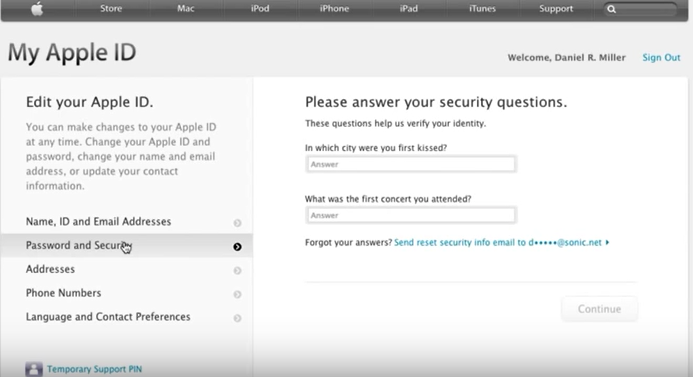The width and height of the screenshot is (693, 377).
Task: Click arrow icon beside Language and Contact Preferences
Action: click(x=237, y=318)
